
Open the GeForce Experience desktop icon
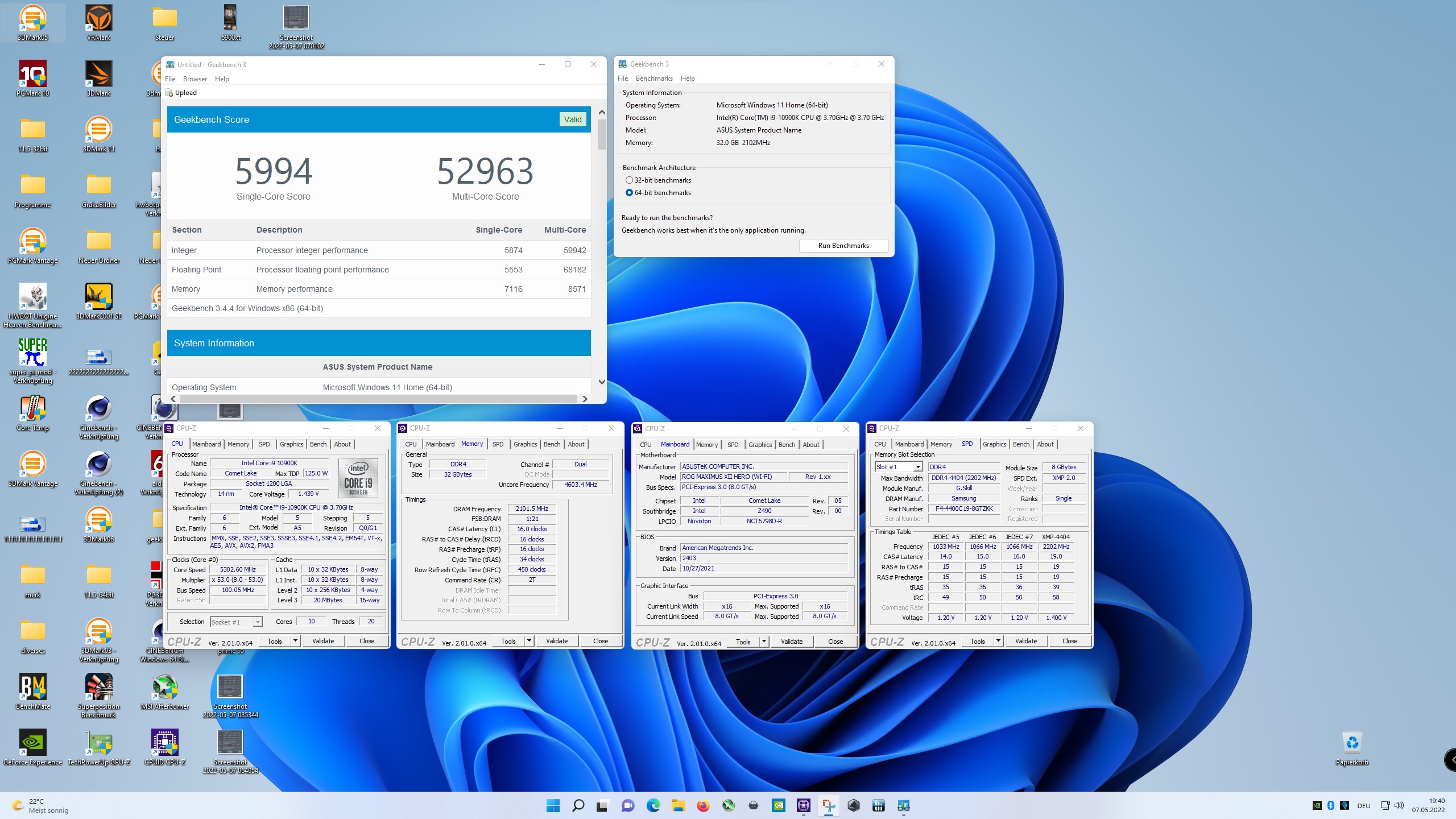coord(33,747)
